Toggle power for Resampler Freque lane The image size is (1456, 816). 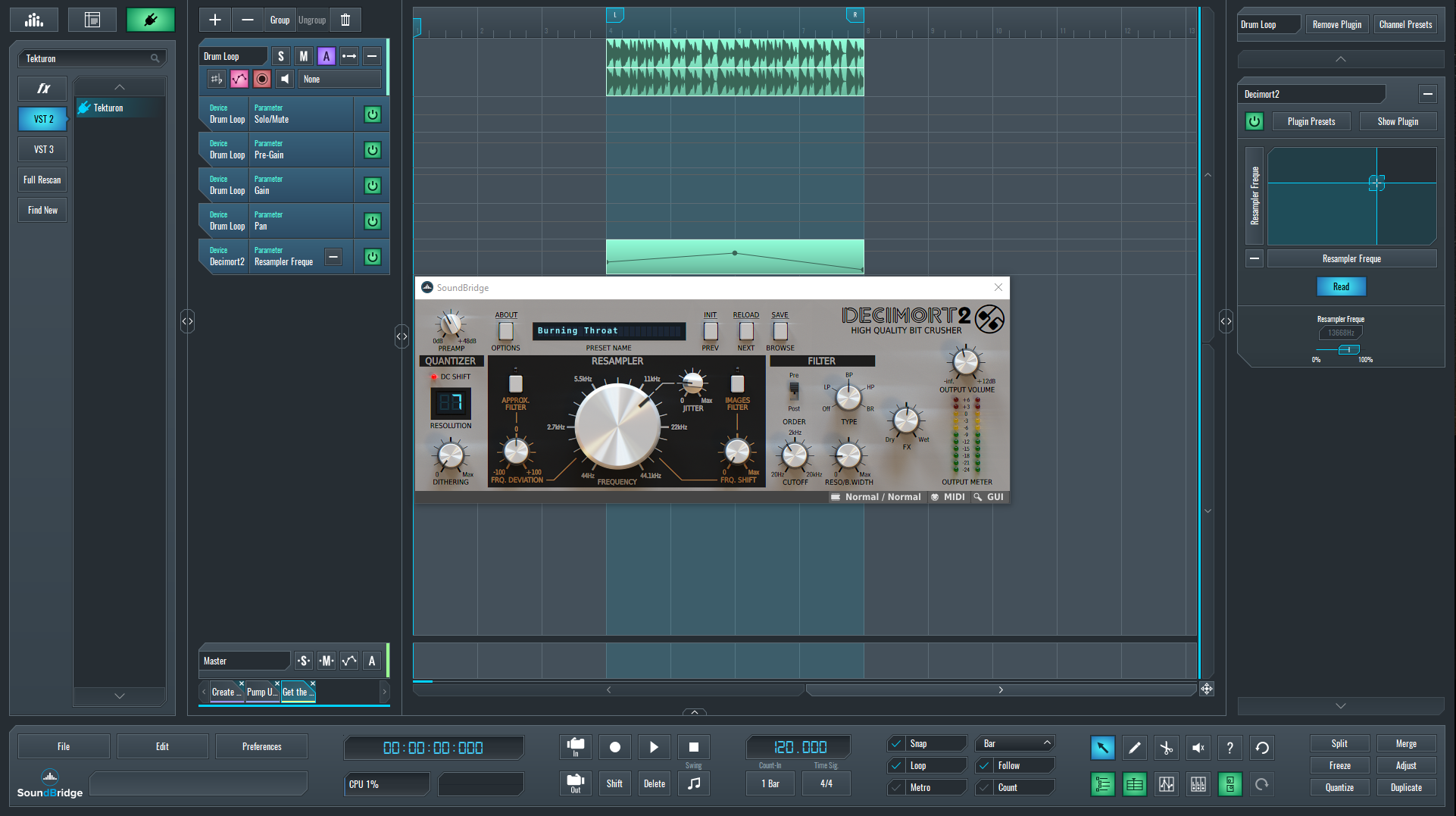(x=372, y=257)
